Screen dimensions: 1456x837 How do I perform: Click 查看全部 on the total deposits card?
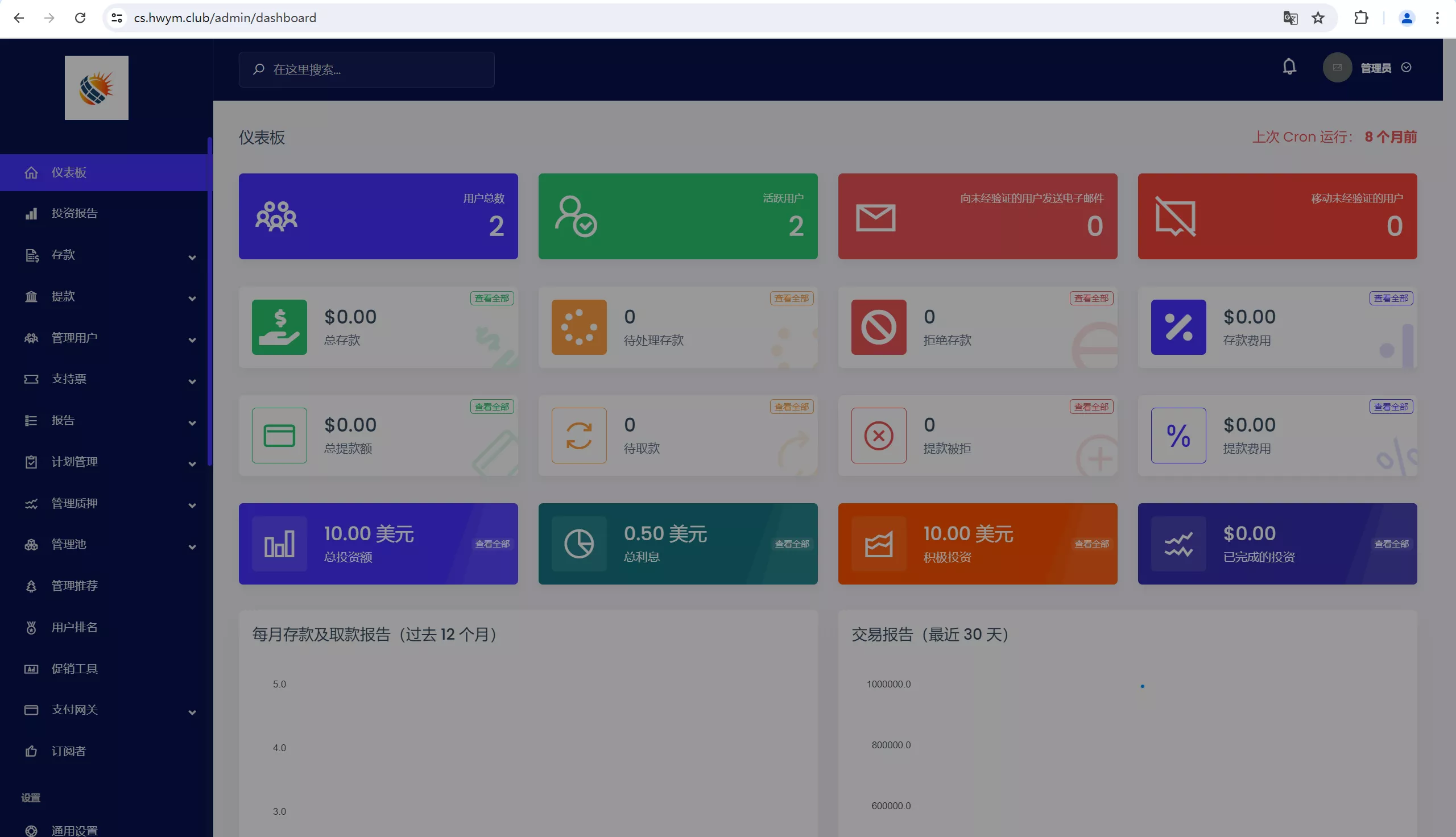(x=491, y=298)
